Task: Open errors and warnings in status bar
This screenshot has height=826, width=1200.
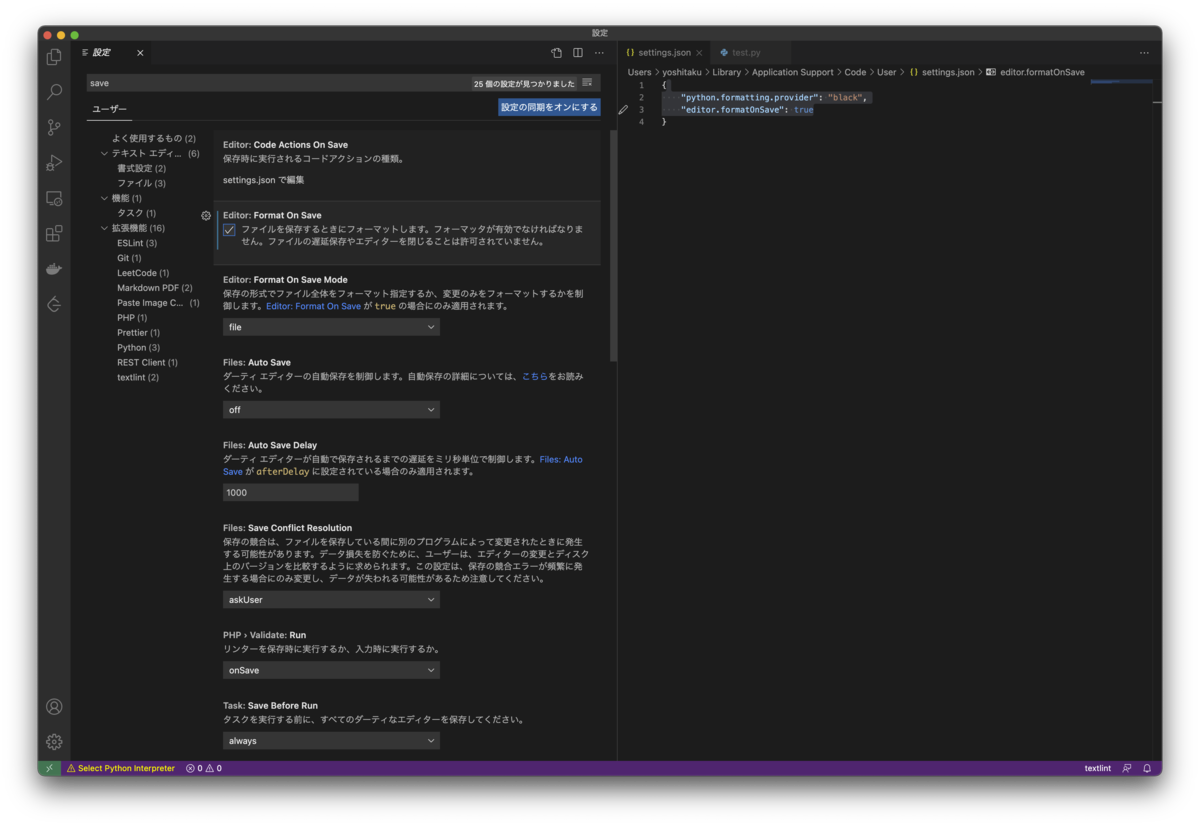Action: click(204, 768)
